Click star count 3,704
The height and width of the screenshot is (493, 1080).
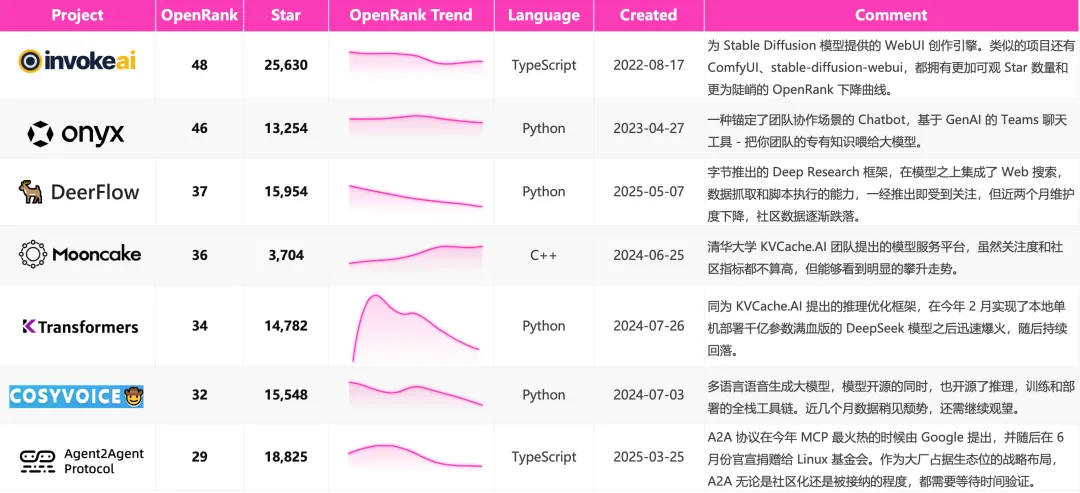coord(286,255)
